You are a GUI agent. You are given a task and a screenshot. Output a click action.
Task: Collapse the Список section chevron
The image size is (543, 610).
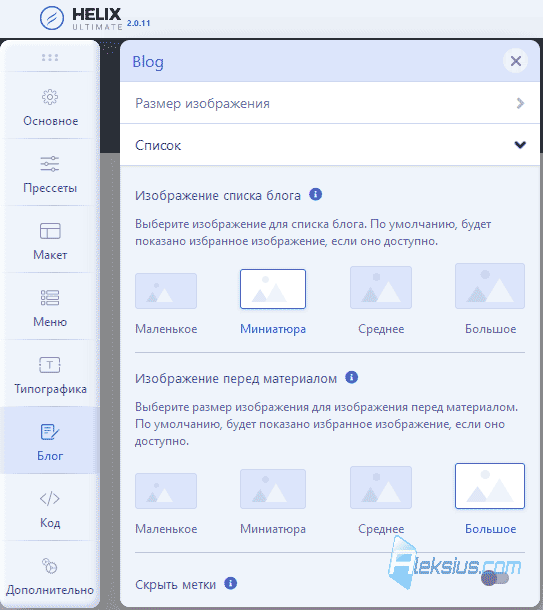point(520,145)
